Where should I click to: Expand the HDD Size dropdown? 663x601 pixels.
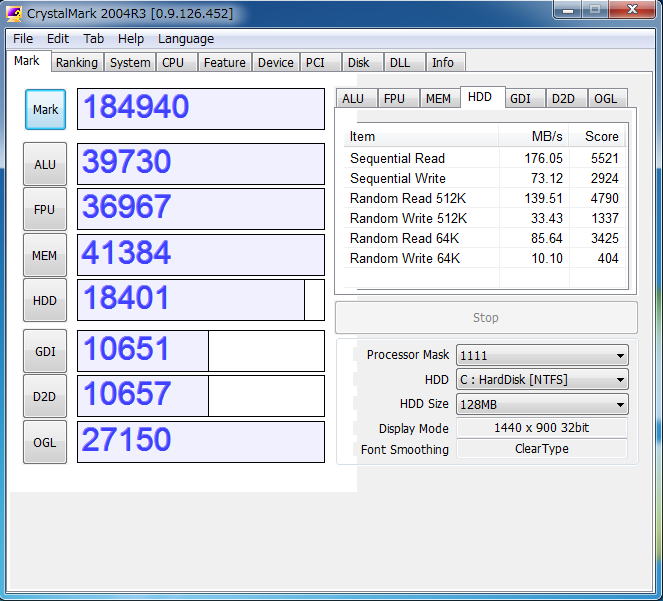542,404
